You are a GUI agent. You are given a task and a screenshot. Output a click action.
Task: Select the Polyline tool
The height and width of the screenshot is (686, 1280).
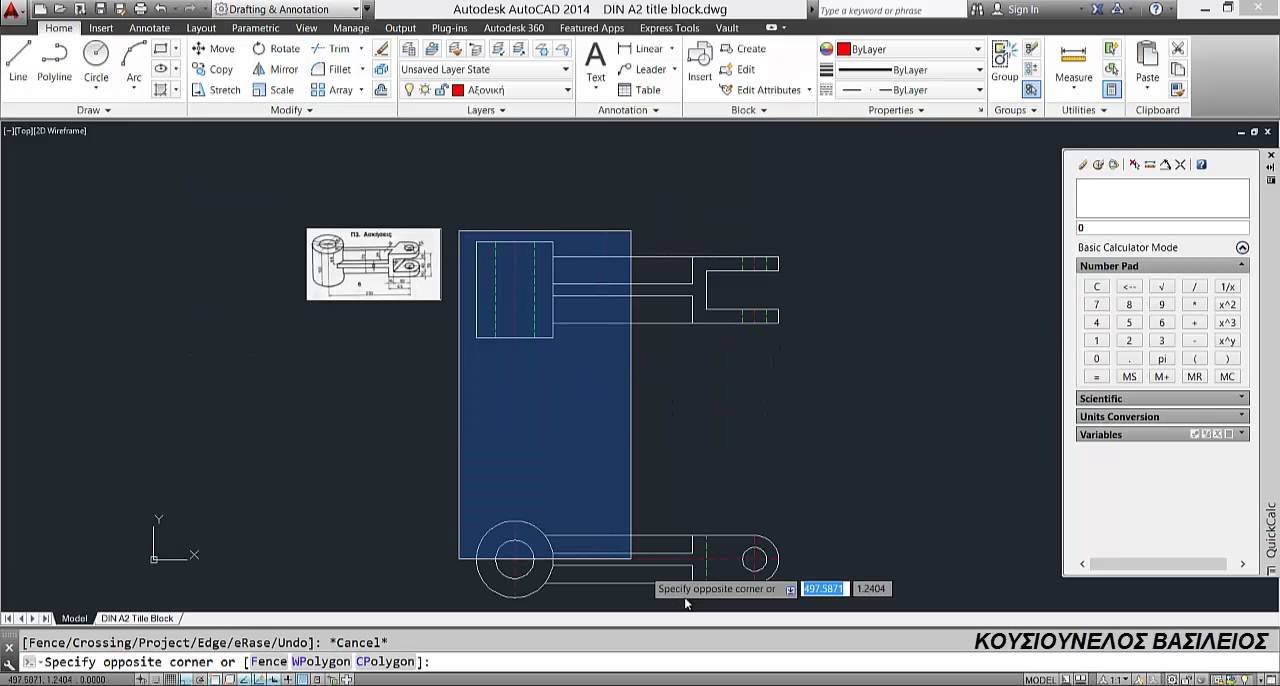54,62
